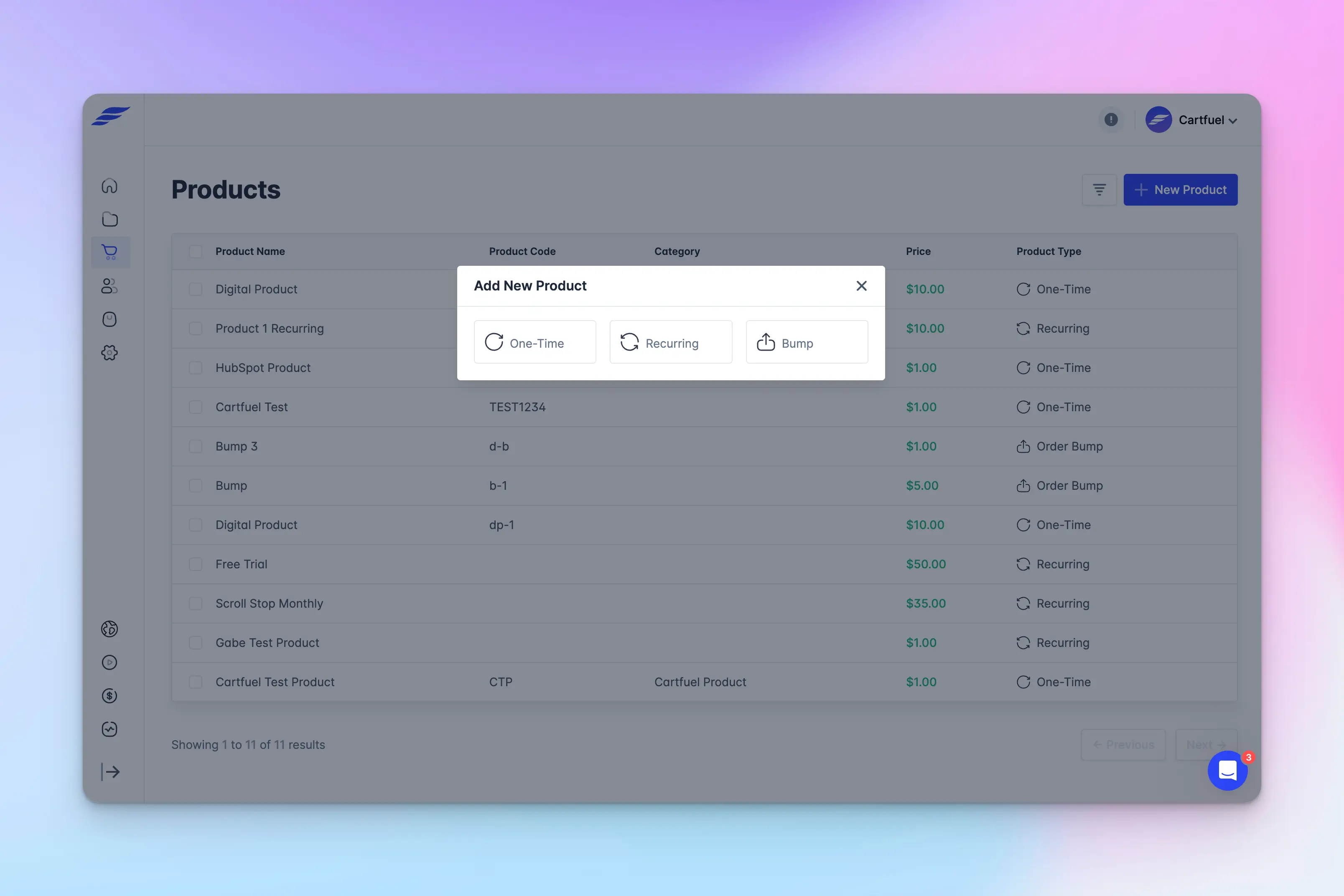This screenshot has height=896, width=1344.
Task: Click the New Product button
Action: (1181, 190)
